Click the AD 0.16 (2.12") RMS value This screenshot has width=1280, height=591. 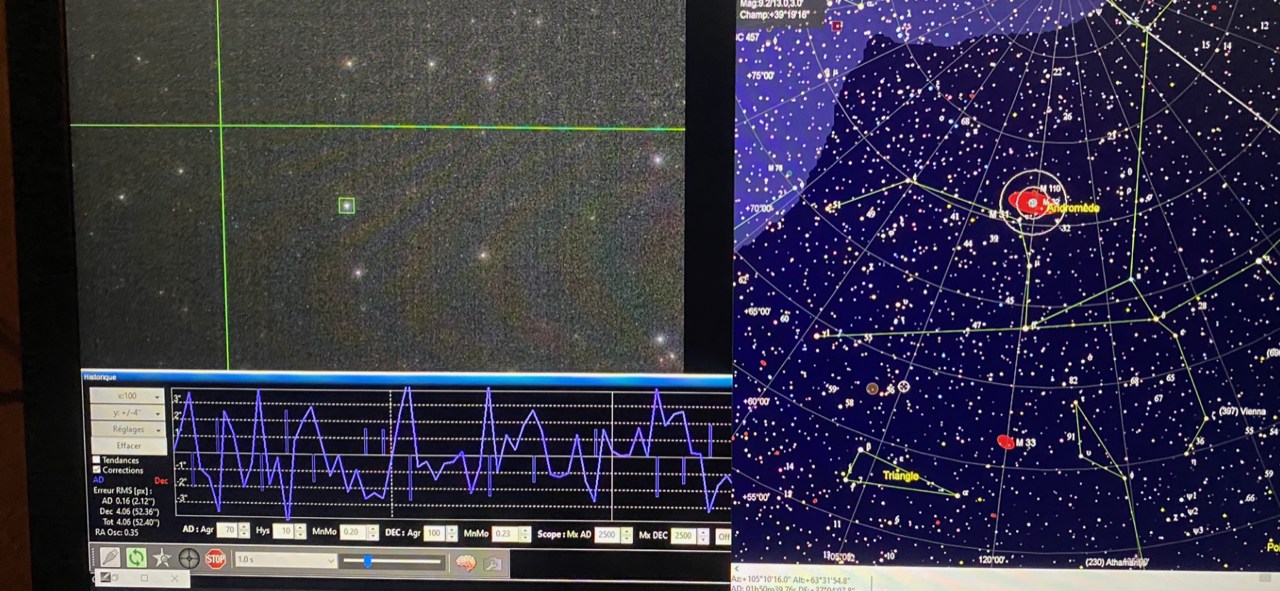[x=128, y=501]
